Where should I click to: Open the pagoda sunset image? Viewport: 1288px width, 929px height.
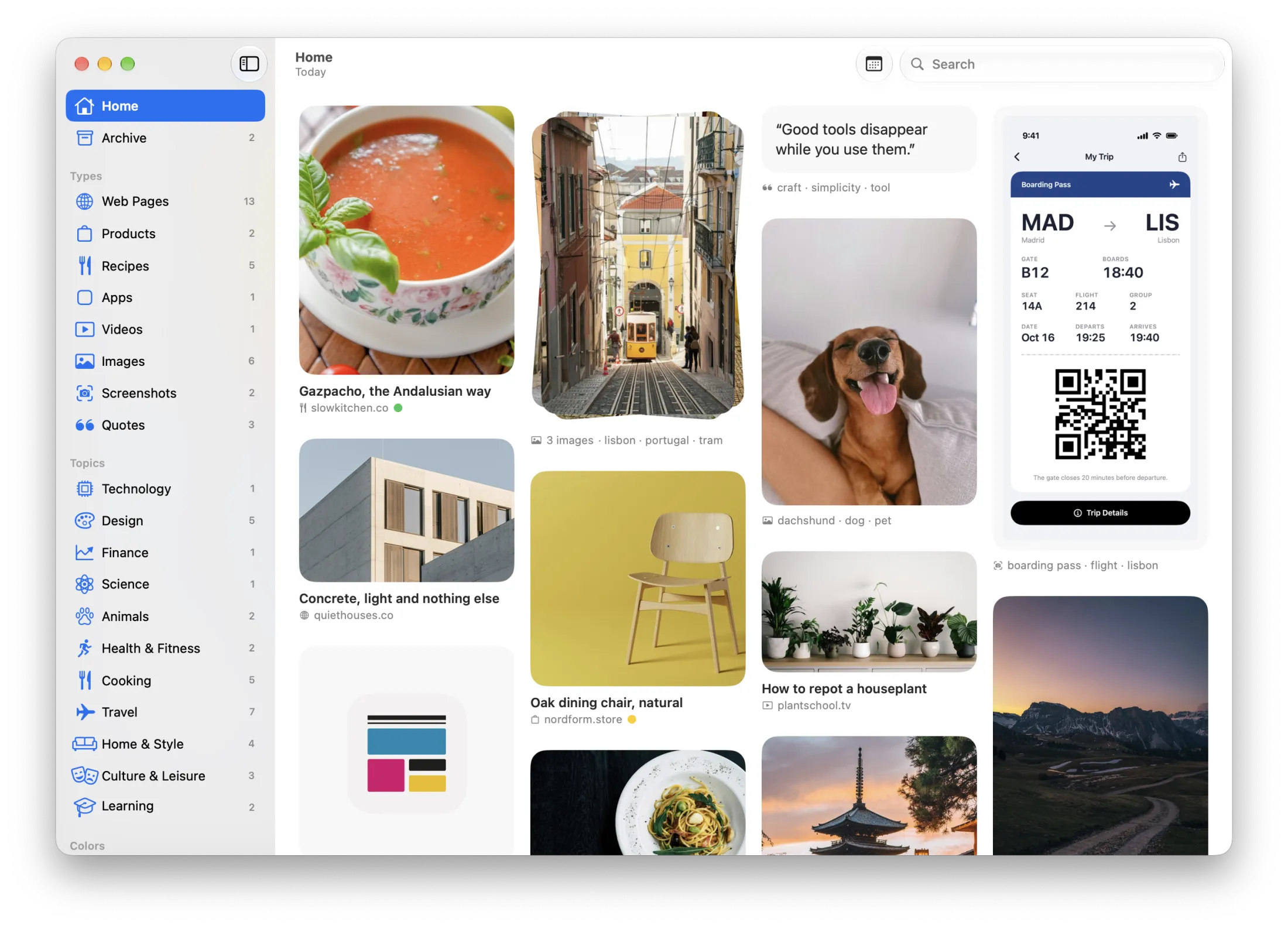pos(869,796)
